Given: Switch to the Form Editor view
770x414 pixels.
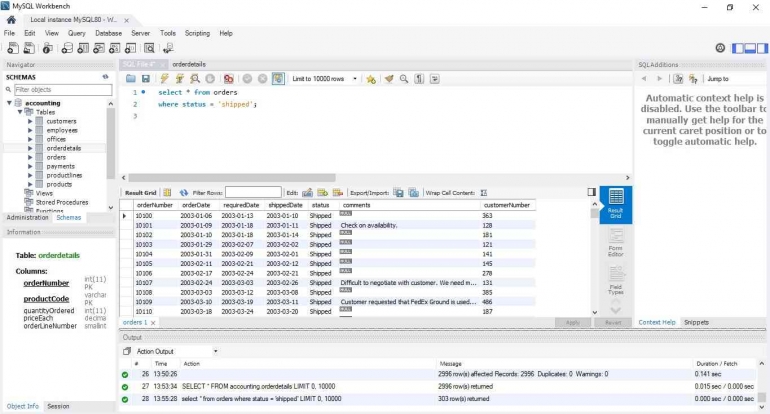Looking at the screenshot, I should coord(616,243).
